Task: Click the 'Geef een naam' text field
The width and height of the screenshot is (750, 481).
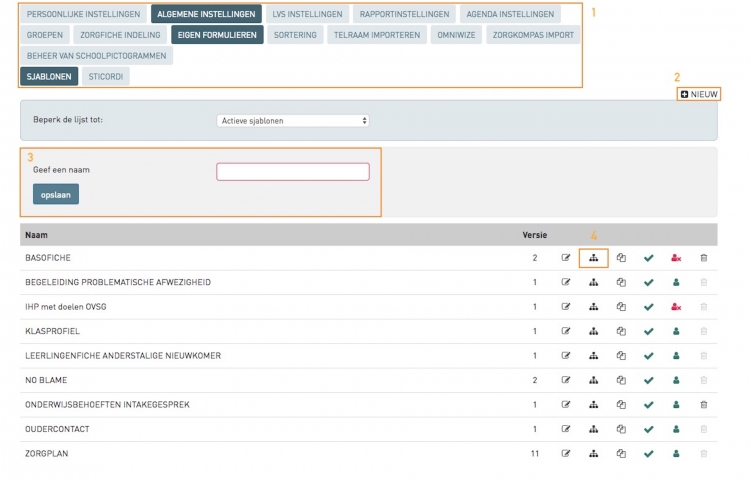Action: point(293,172)
